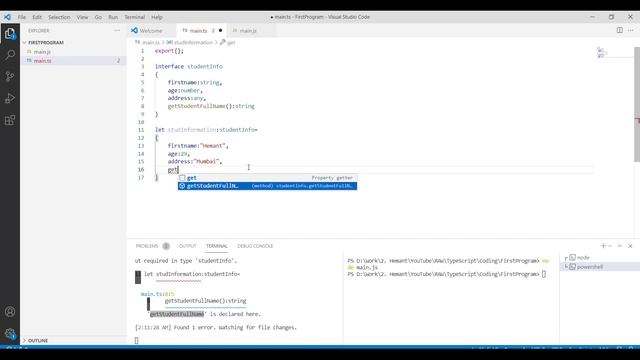Screen dimensions: 640x360
Task: Expand the OUTLINE section
Action: (x=38, y=340)
